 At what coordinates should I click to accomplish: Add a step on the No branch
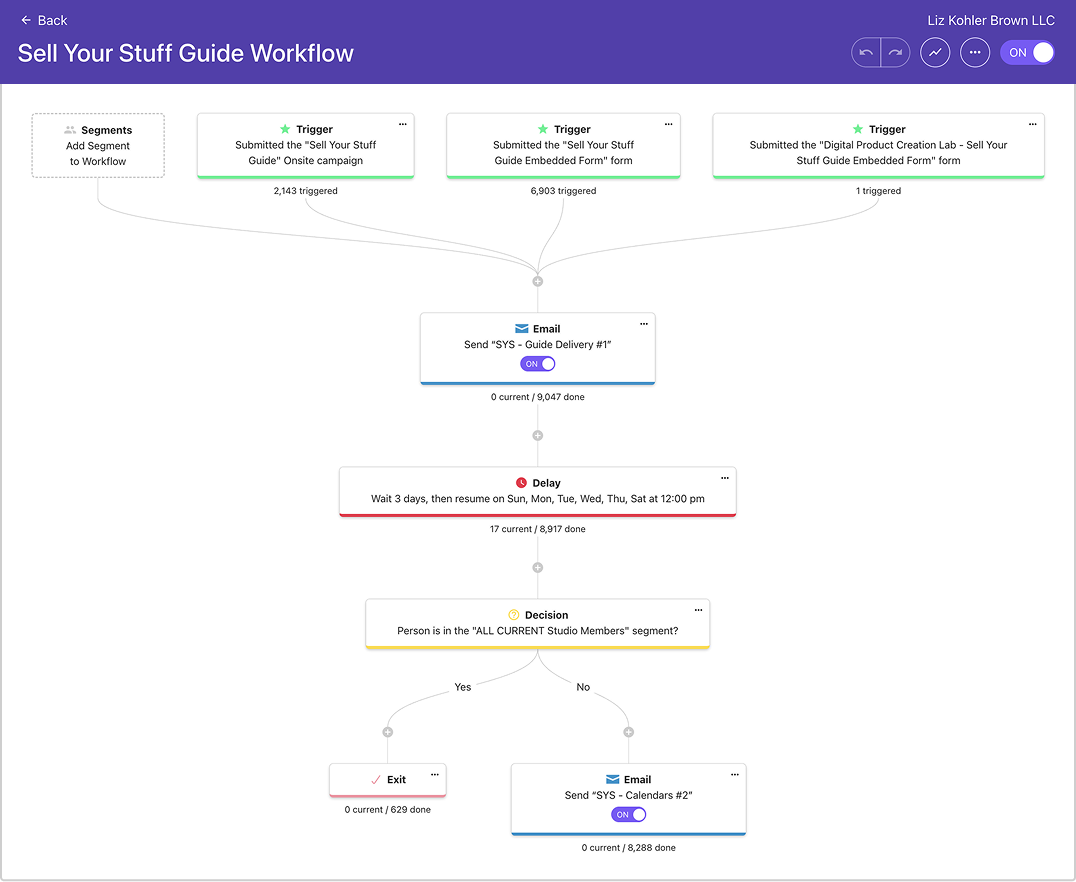pos(628,732)
